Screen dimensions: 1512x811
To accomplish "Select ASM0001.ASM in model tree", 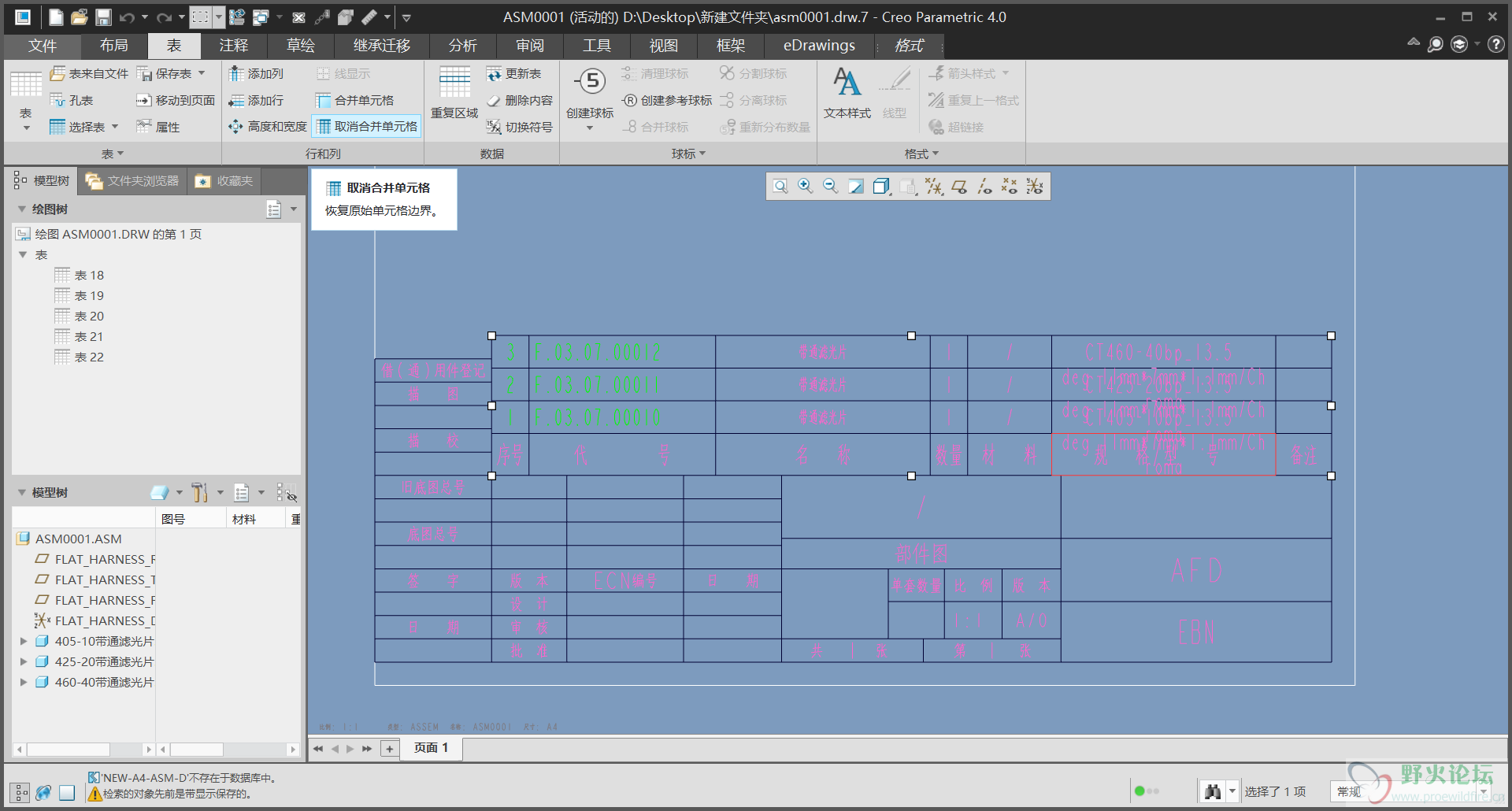I will click(69, 539).
